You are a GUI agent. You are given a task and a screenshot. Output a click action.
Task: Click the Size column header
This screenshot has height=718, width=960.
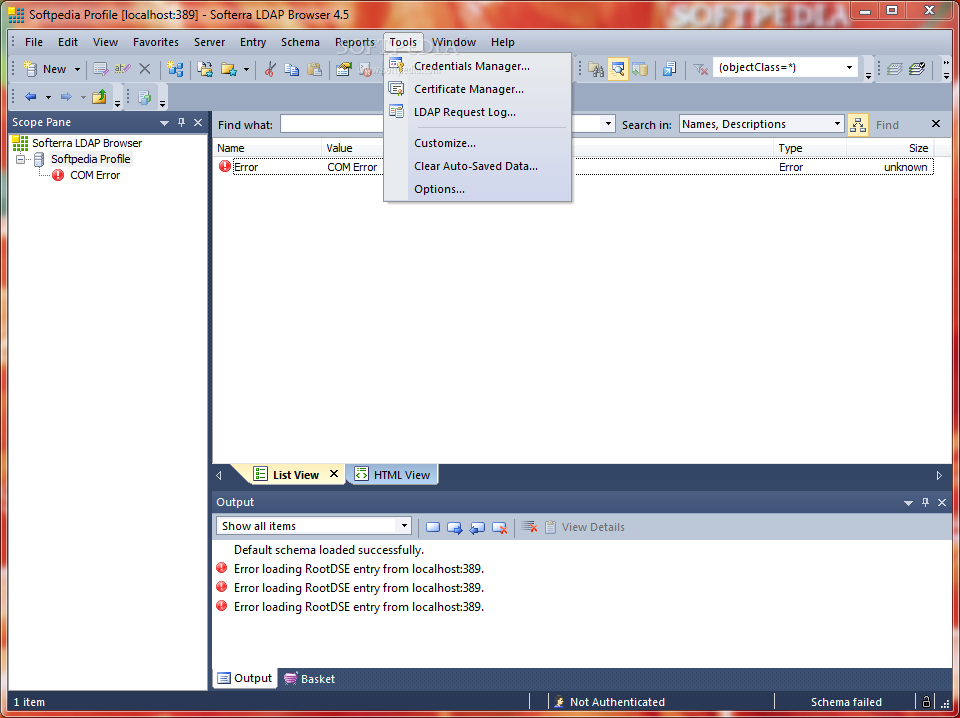point(891,148)
